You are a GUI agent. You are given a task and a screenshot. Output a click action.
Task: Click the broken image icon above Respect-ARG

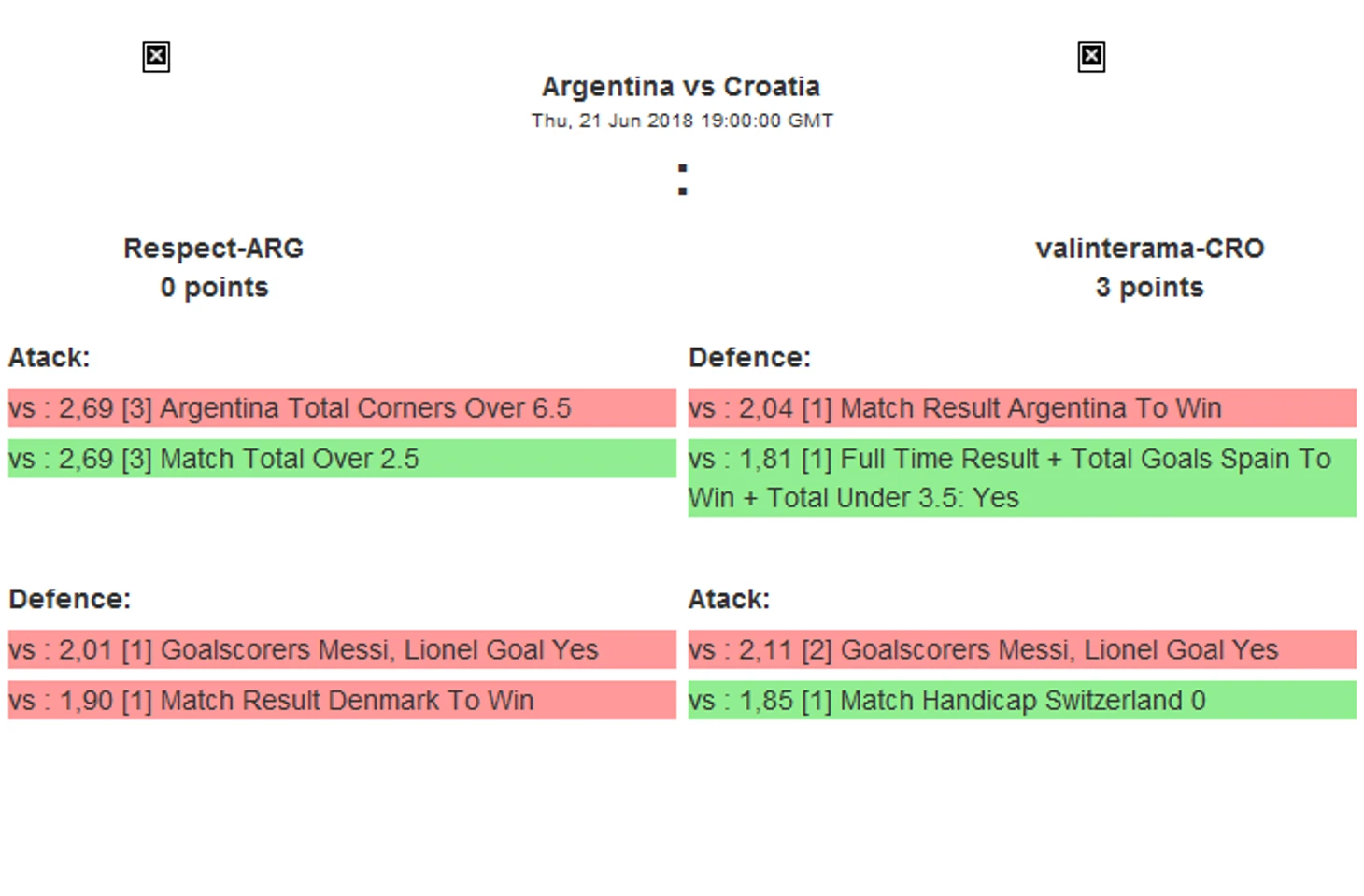(x=156, y=57)
